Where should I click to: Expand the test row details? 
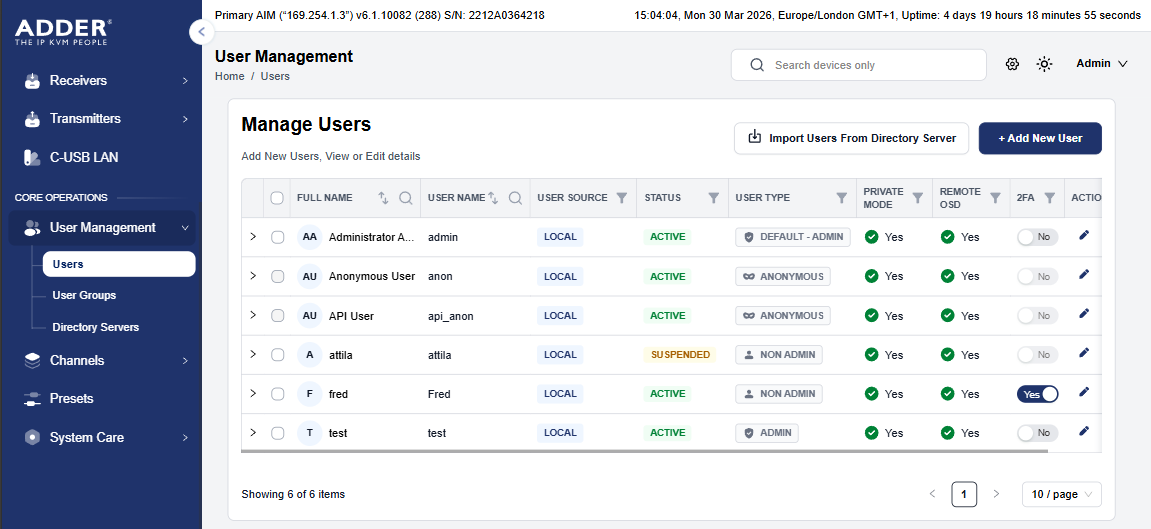point(253,432)
